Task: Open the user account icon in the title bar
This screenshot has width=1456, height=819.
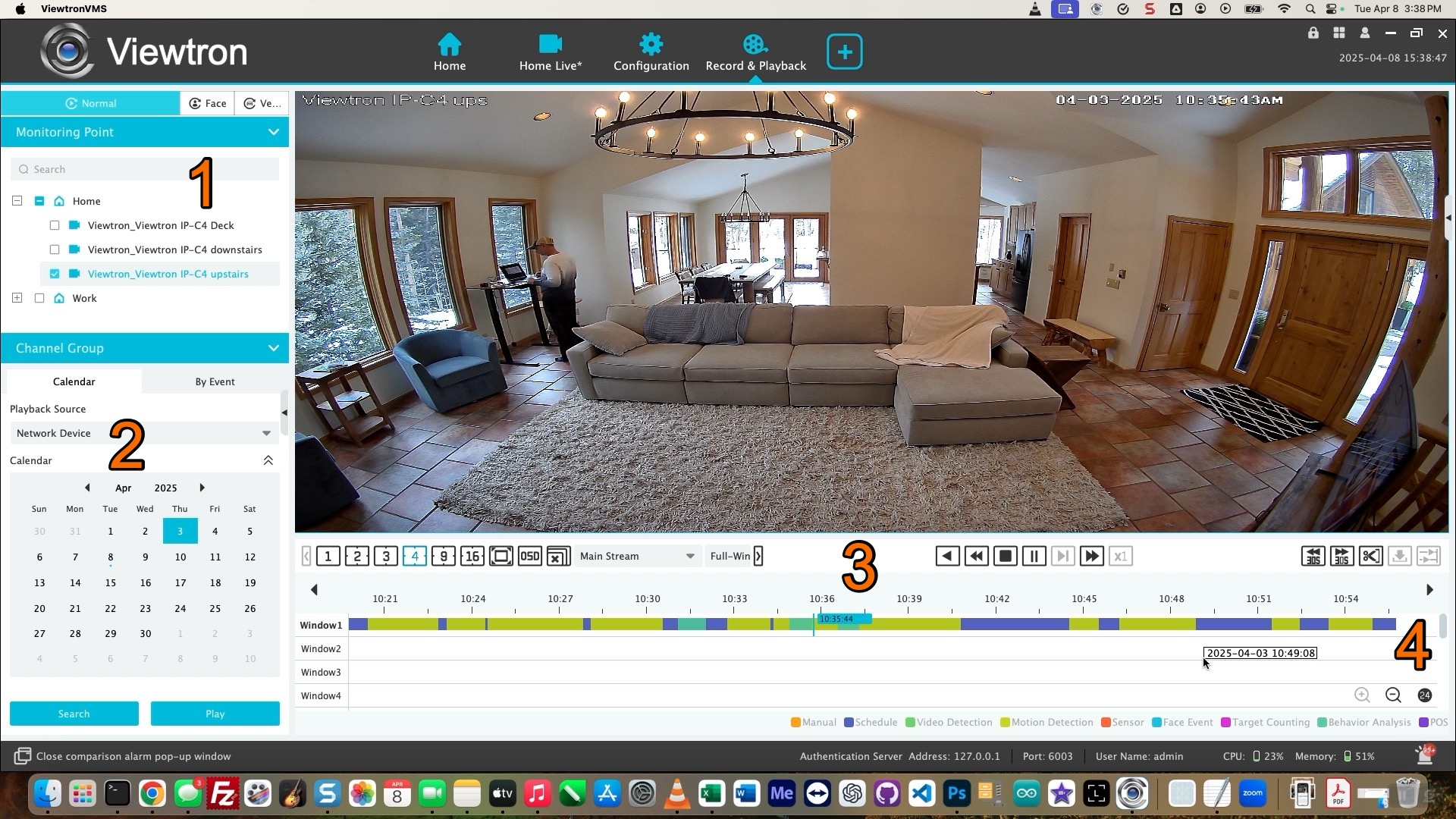Action: click(1365, 33)
